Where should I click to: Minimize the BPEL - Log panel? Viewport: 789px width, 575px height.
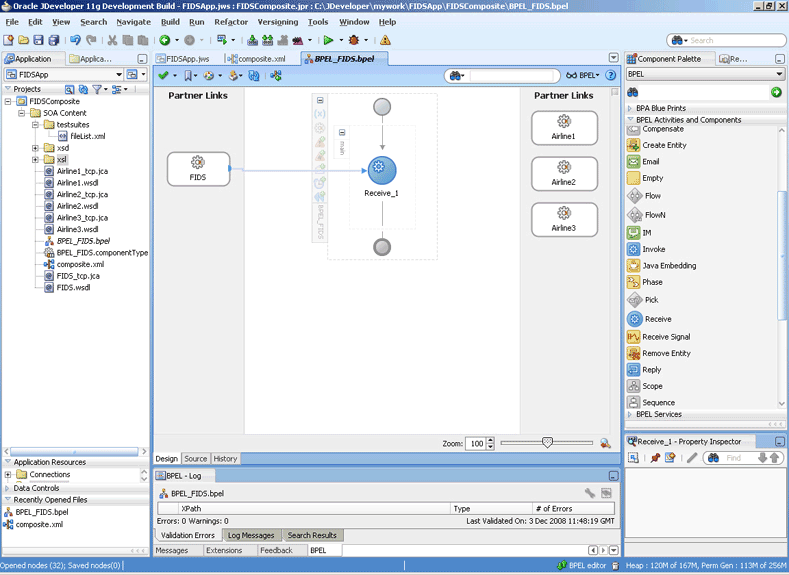click(x=613, y=475)
